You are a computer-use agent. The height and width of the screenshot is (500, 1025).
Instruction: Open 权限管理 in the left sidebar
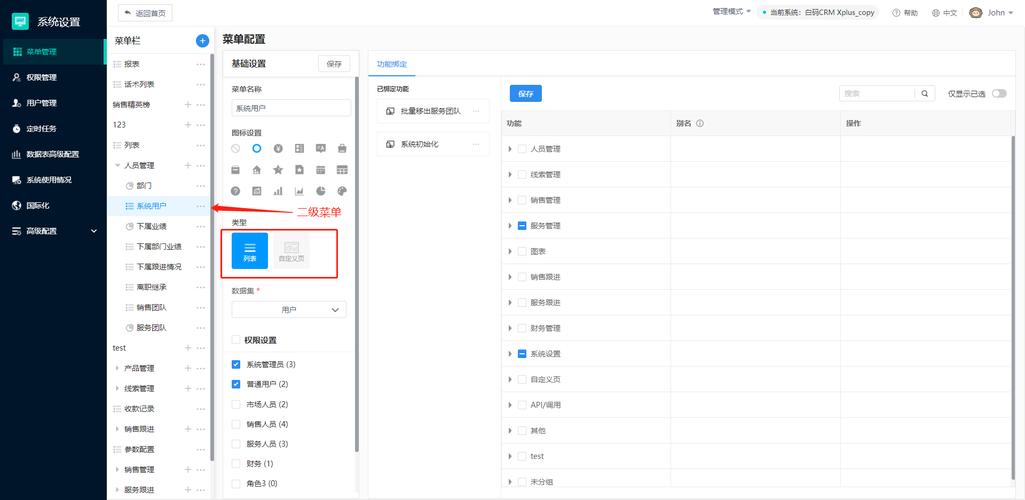[x=41, y=77]
